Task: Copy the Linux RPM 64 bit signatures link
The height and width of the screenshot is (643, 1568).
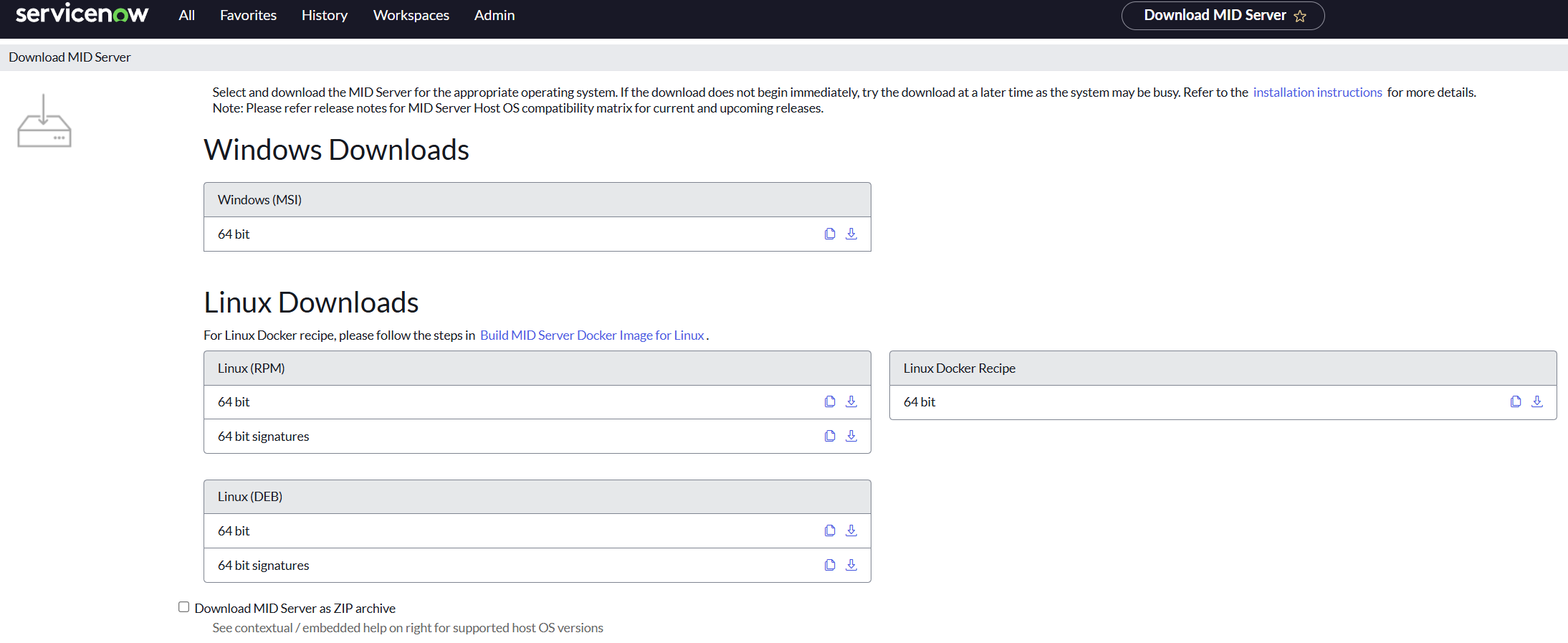Action: tap(830, 436)
